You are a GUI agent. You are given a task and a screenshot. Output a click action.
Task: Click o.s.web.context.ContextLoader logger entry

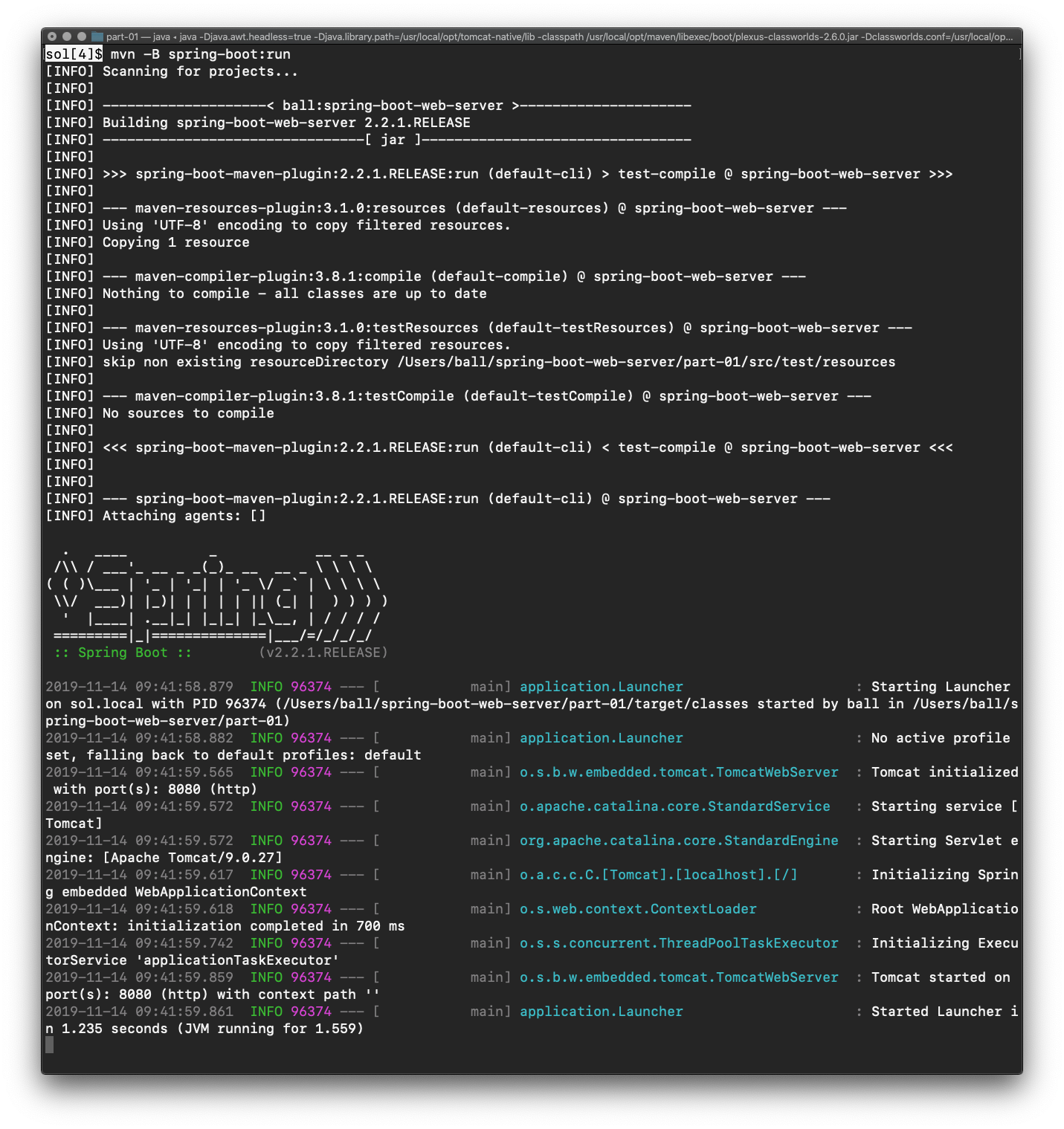tap(636, 908)
